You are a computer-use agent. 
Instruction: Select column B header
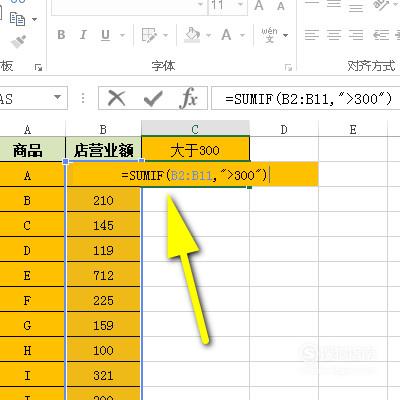pyautogui.click(x=103, y=129)
